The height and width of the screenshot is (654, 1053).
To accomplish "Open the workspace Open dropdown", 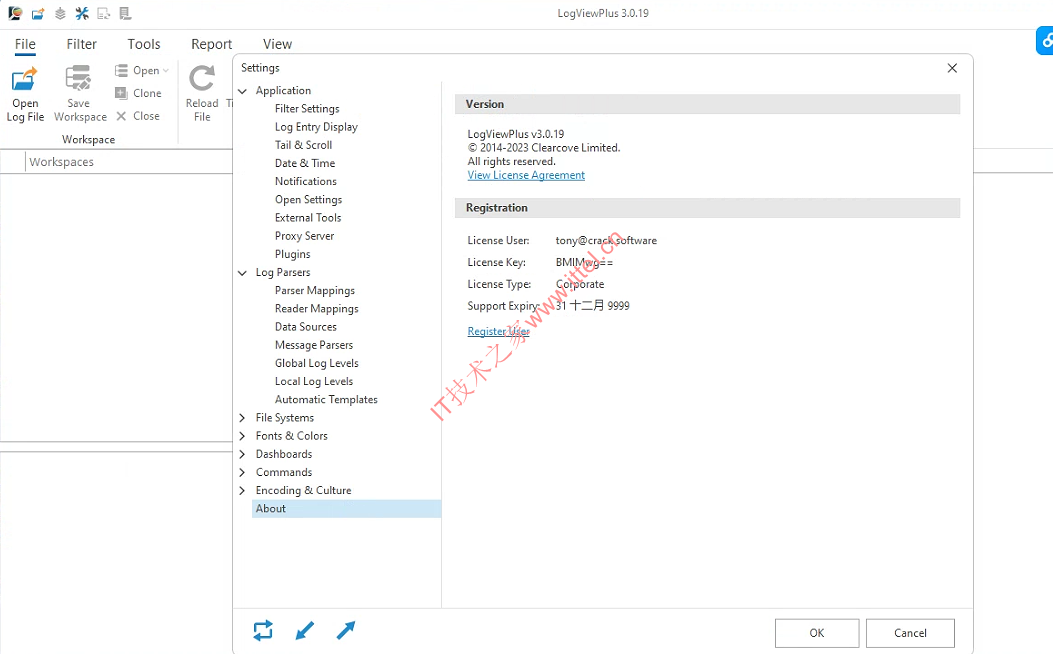I will (165, 71).
